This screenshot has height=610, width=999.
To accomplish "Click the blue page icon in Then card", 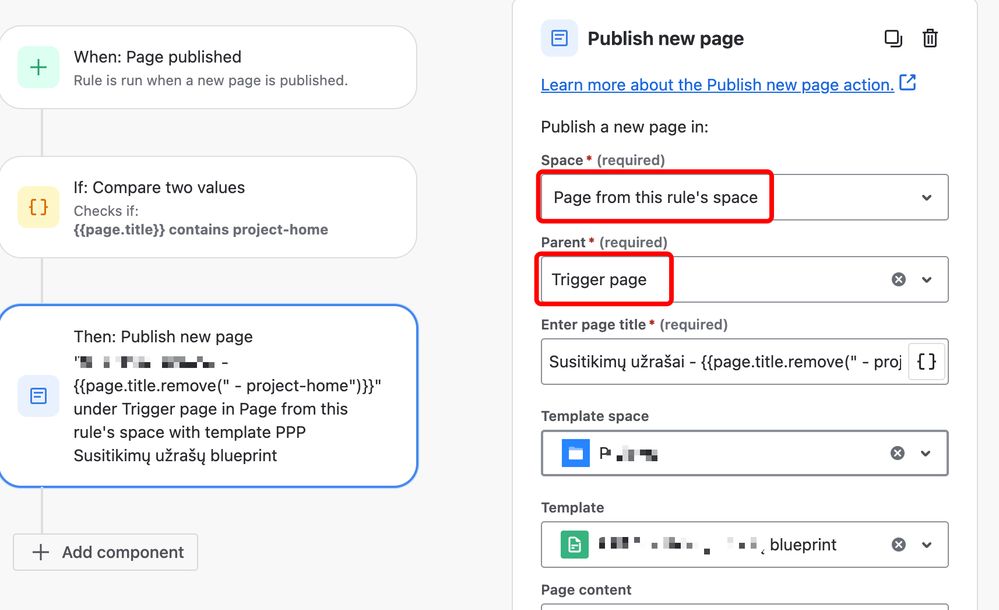I will point(38,396).
